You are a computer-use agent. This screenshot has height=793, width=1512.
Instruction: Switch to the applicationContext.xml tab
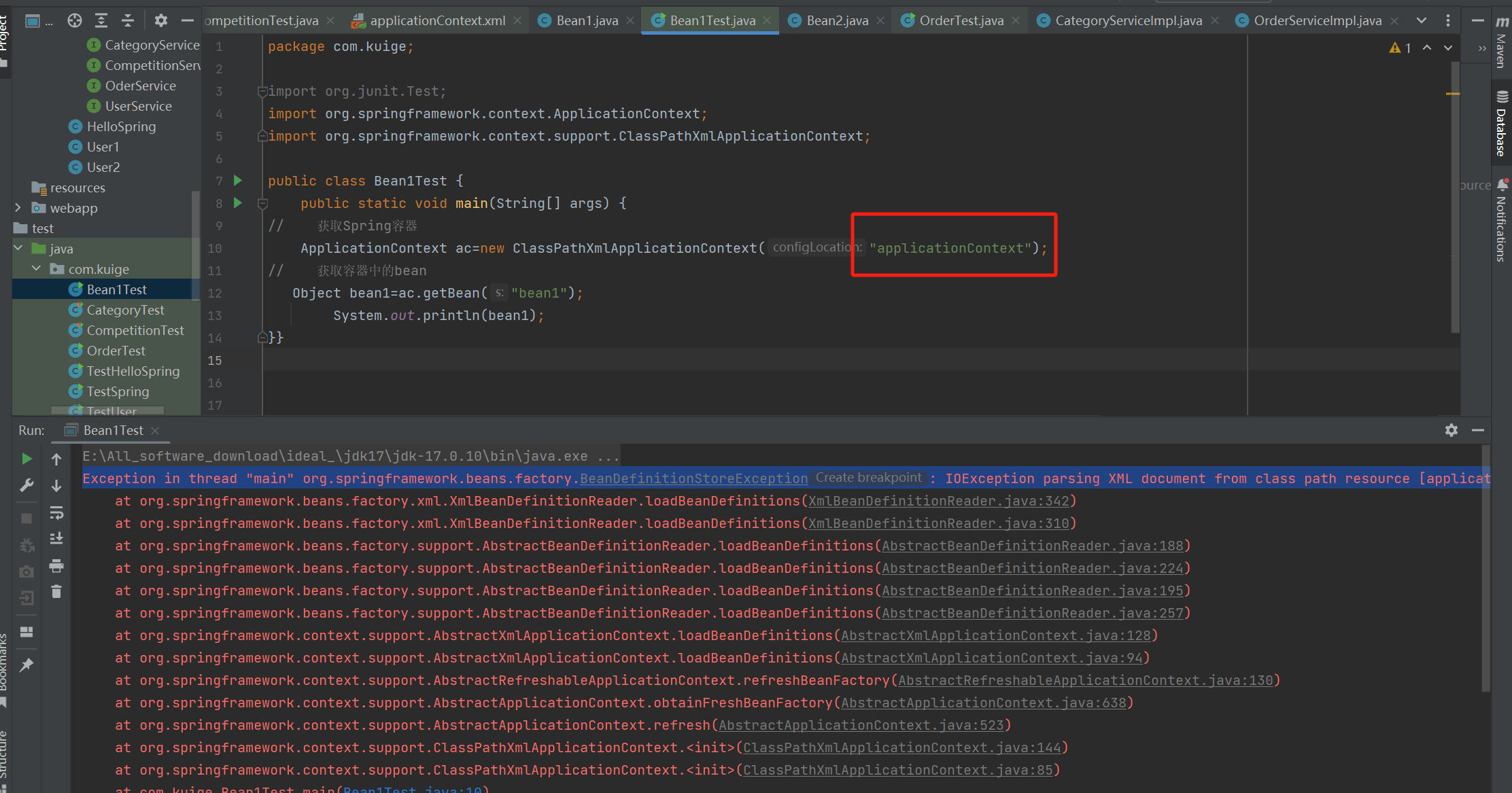click(x=437, y=20)
